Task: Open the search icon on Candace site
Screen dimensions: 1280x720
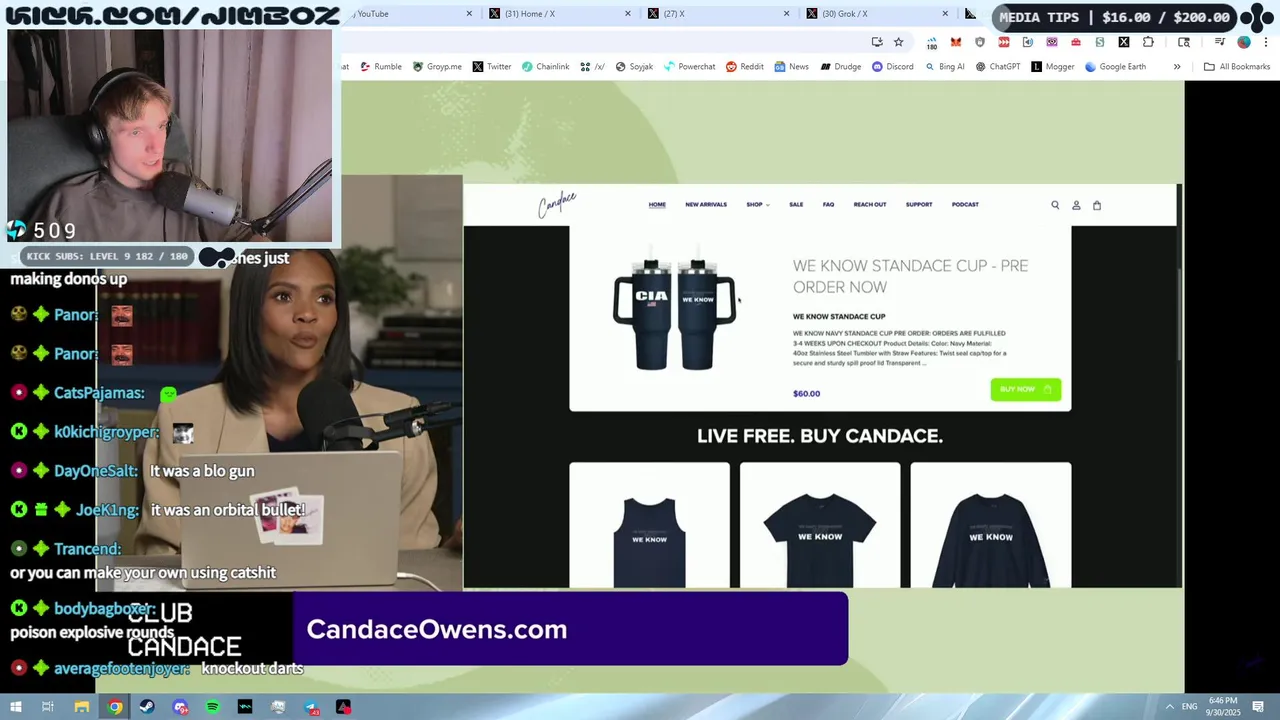Action: tap(1055, 205)
